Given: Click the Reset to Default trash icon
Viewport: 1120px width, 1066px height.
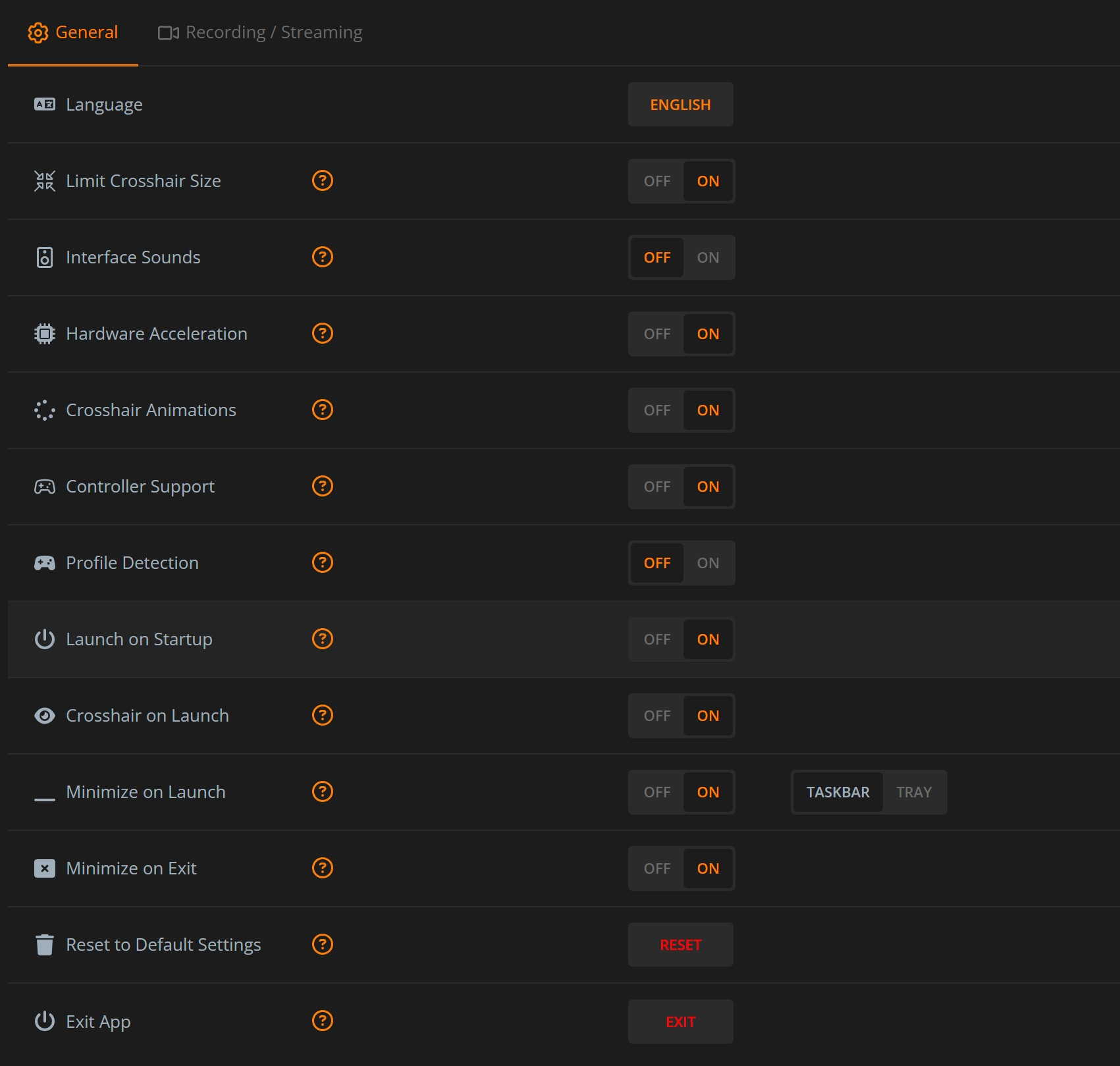Looking at the screenshot, I should click(x=45, y=944).
